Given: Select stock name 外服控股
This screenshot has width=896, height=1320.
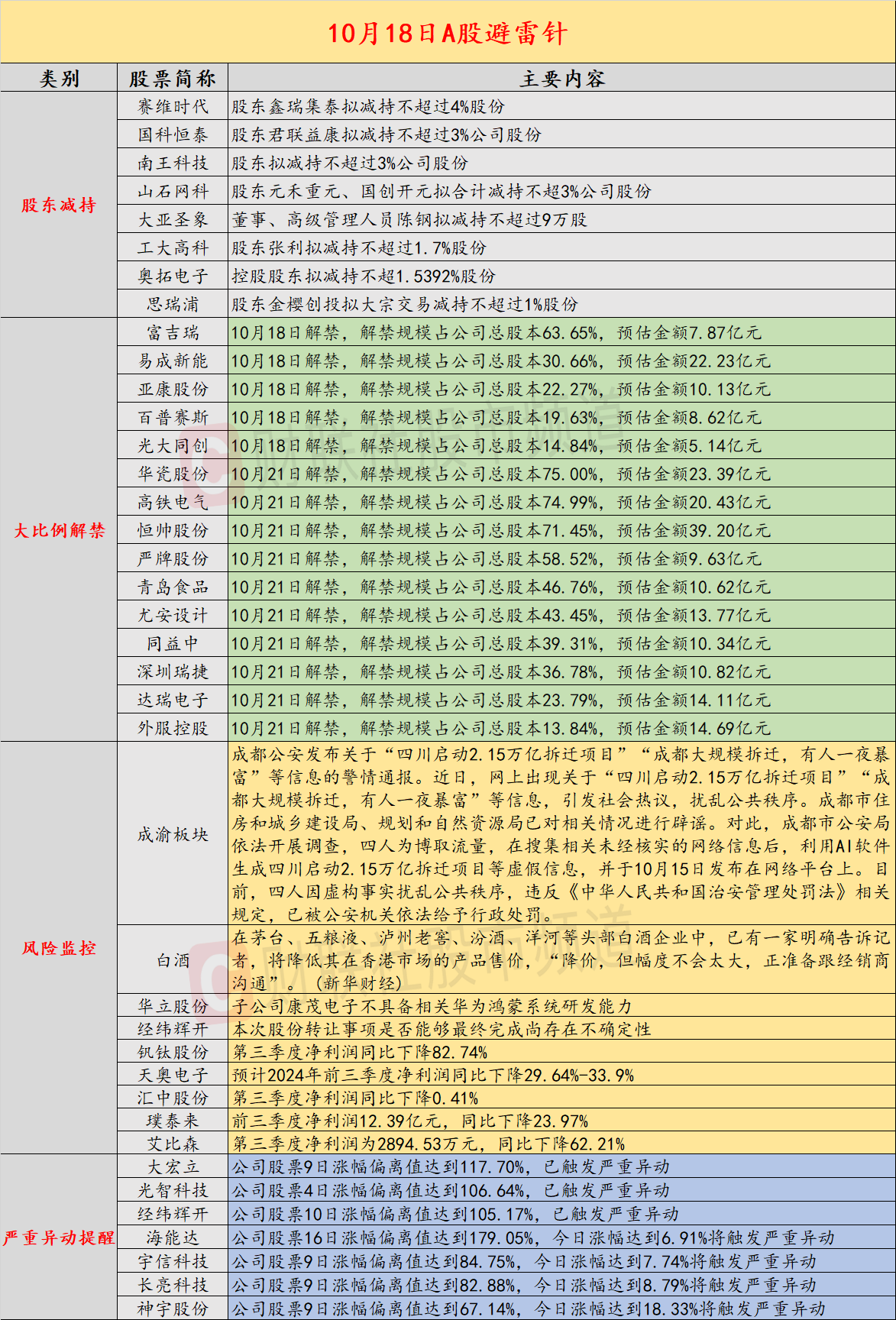Looking at the screenshot, I should 173,729.
